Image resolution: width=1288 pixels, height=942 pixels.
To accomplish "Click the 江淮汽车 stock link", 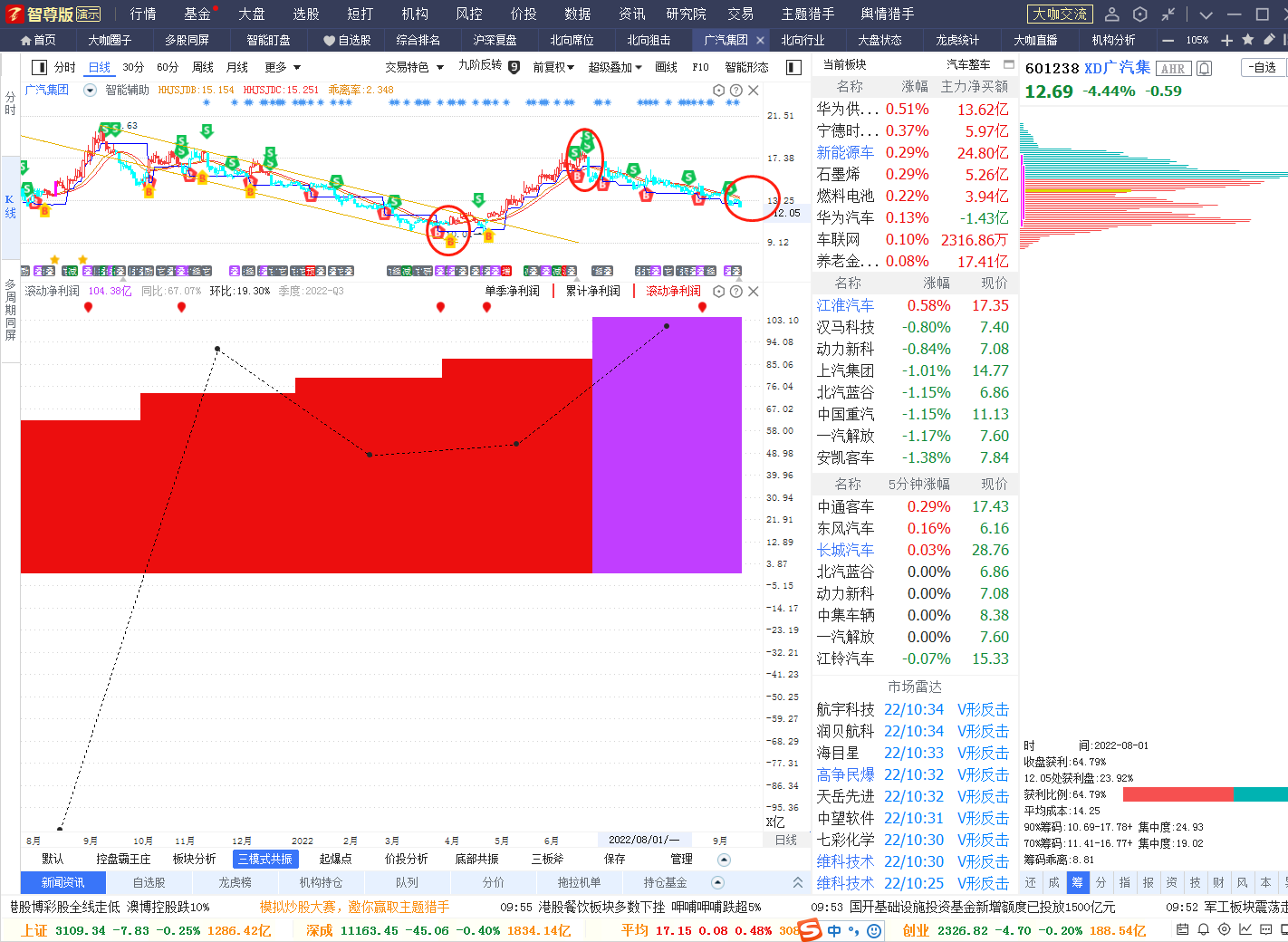I will pos(845,305).
